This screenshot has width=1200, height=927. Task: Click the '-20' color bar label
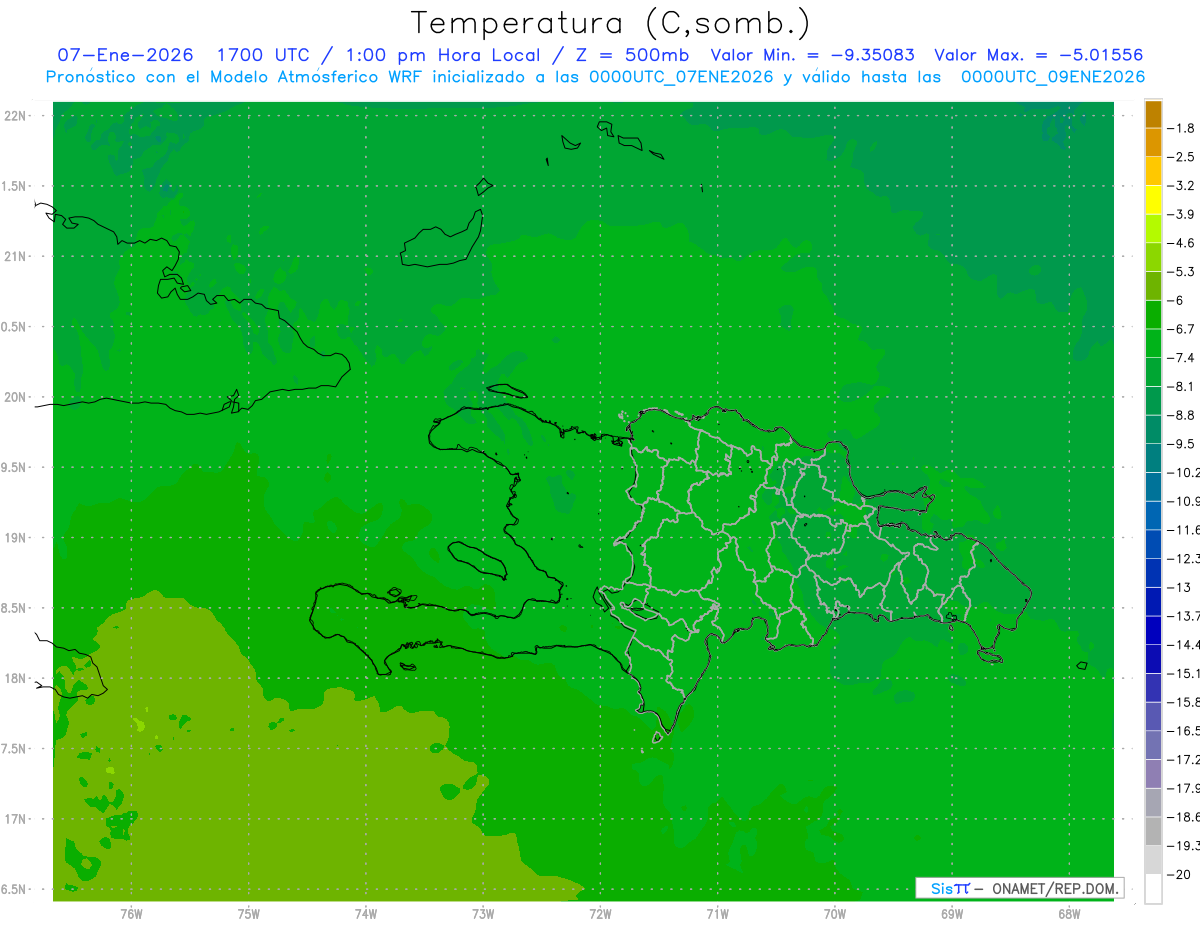pos(1177,874)
